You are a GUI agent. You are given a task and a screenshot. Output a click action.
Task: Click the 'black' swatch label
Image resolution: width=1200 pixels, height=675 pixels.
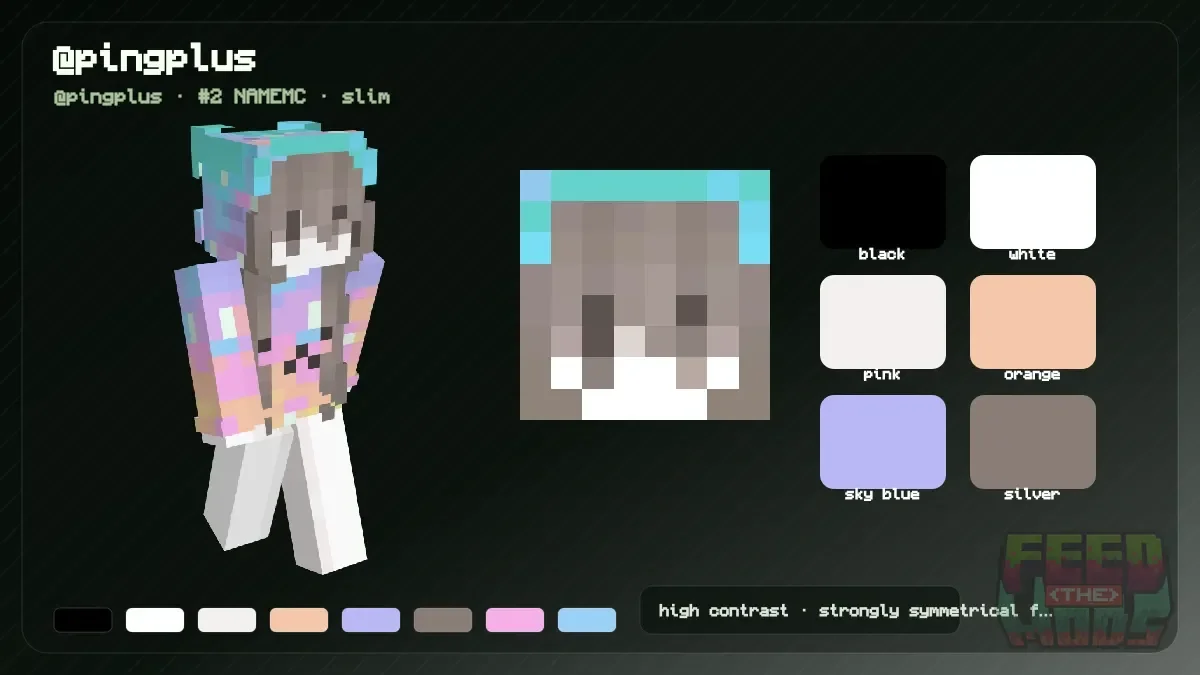pos(882,254)
